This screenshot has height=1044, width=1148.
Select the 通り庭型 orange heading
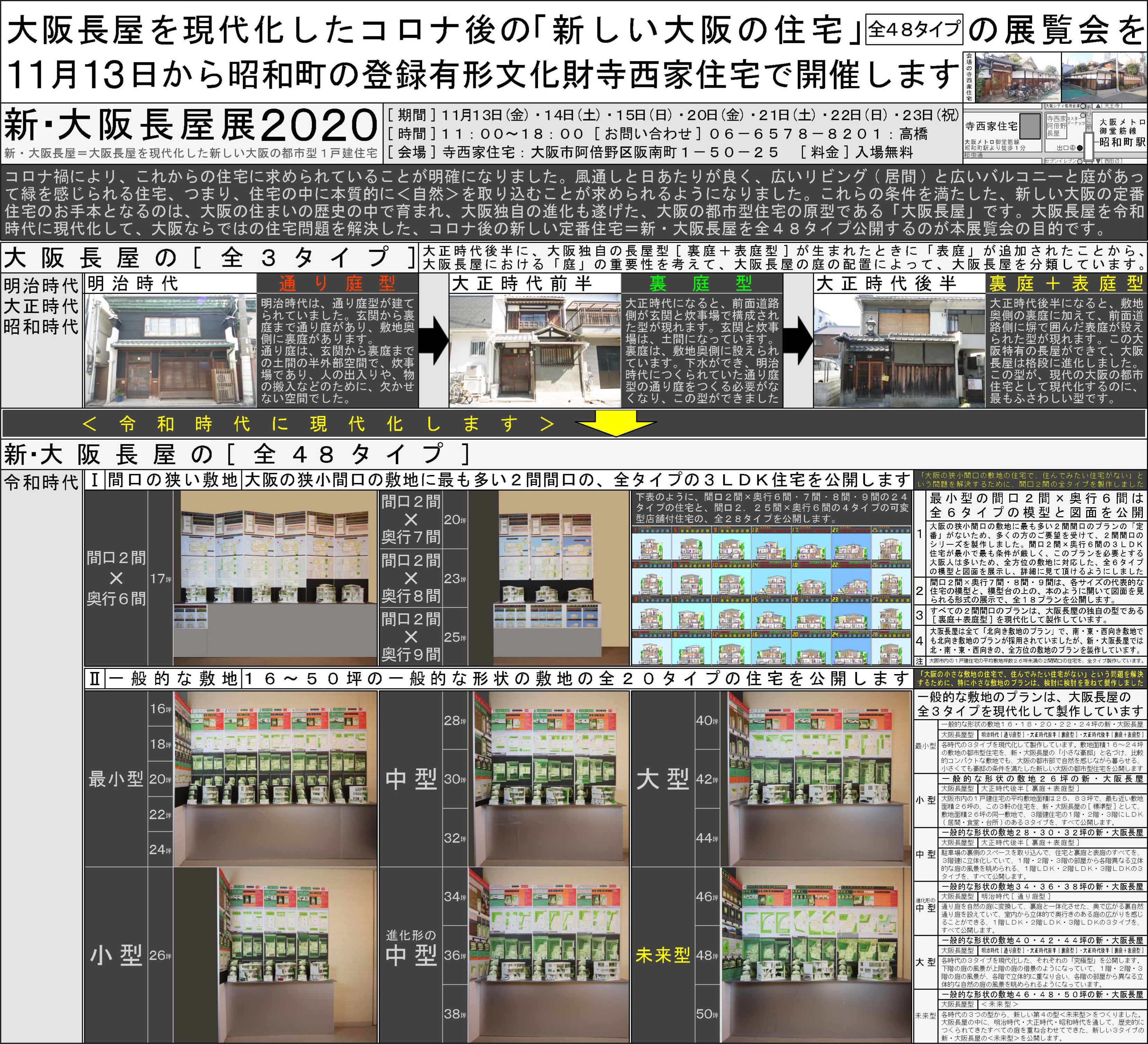coord(337,283)
